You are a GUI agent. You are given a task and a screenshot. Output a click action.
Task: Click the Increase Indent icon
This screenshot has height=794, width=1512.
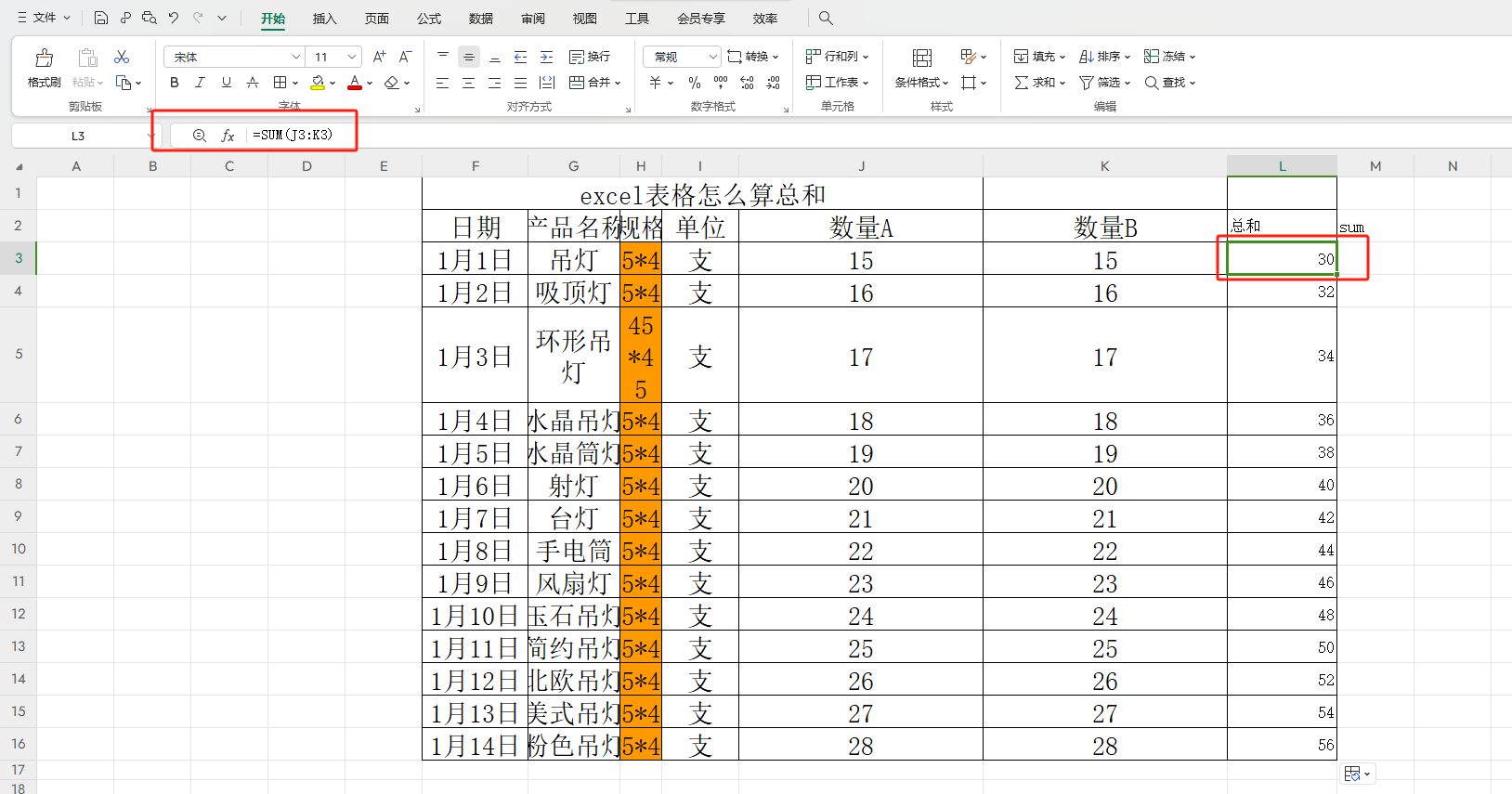point(547,57)
